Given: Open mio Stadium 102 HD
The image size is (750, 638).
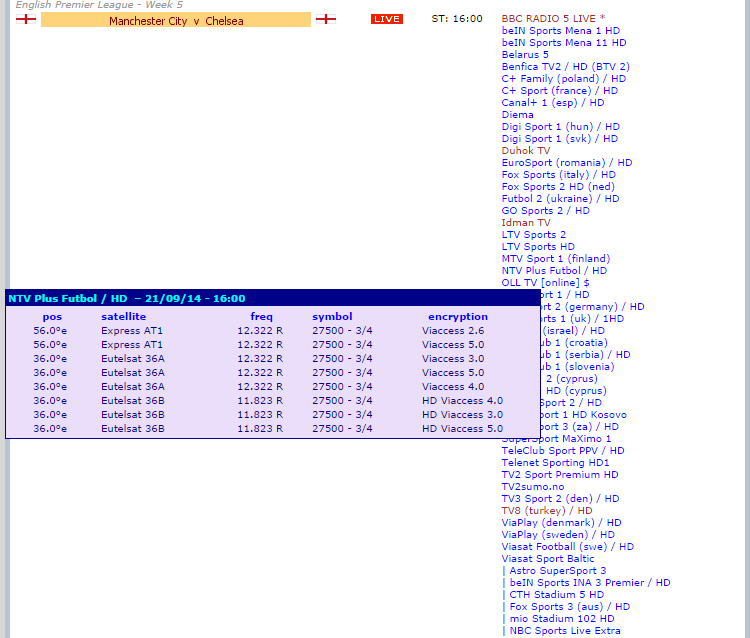Looking at the screenshot, I should pyautogui.click(x=562, y=618).
